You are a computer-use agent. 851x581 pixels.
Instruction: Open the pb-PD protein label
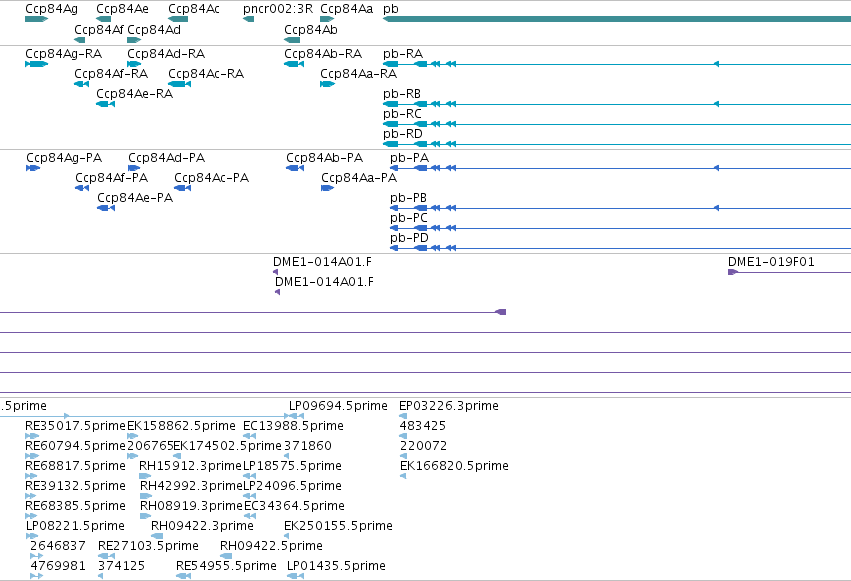(409, 238)
